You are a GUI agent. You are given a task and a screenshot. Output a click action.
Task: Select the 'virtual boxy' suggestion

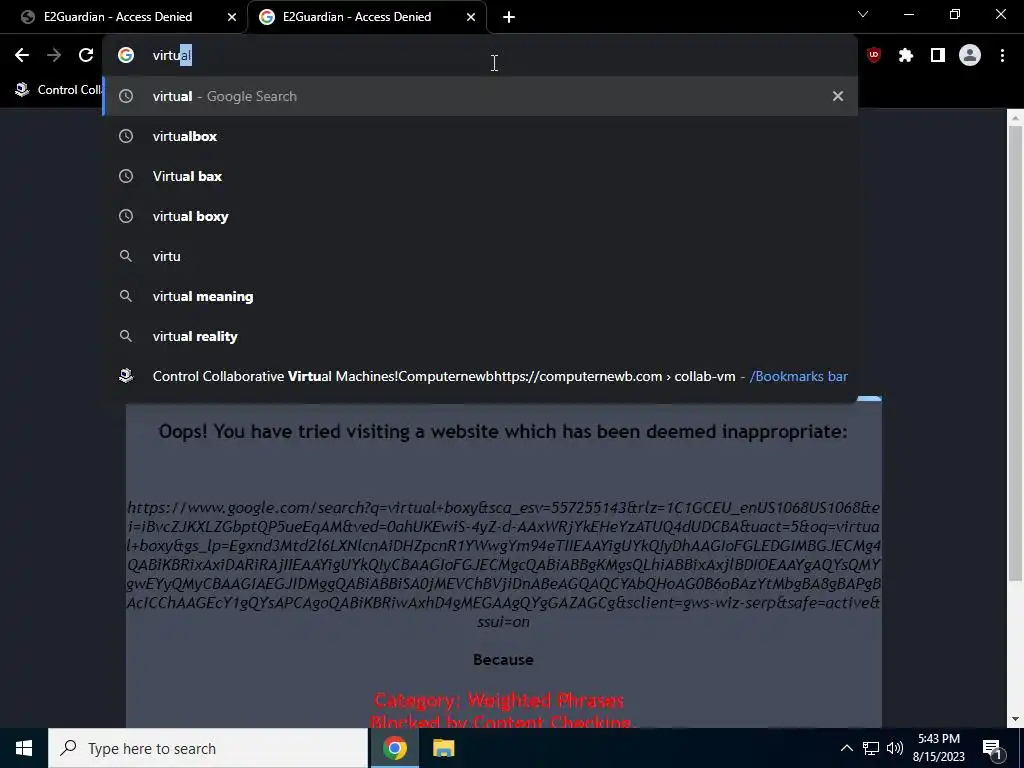click(481, 216)
